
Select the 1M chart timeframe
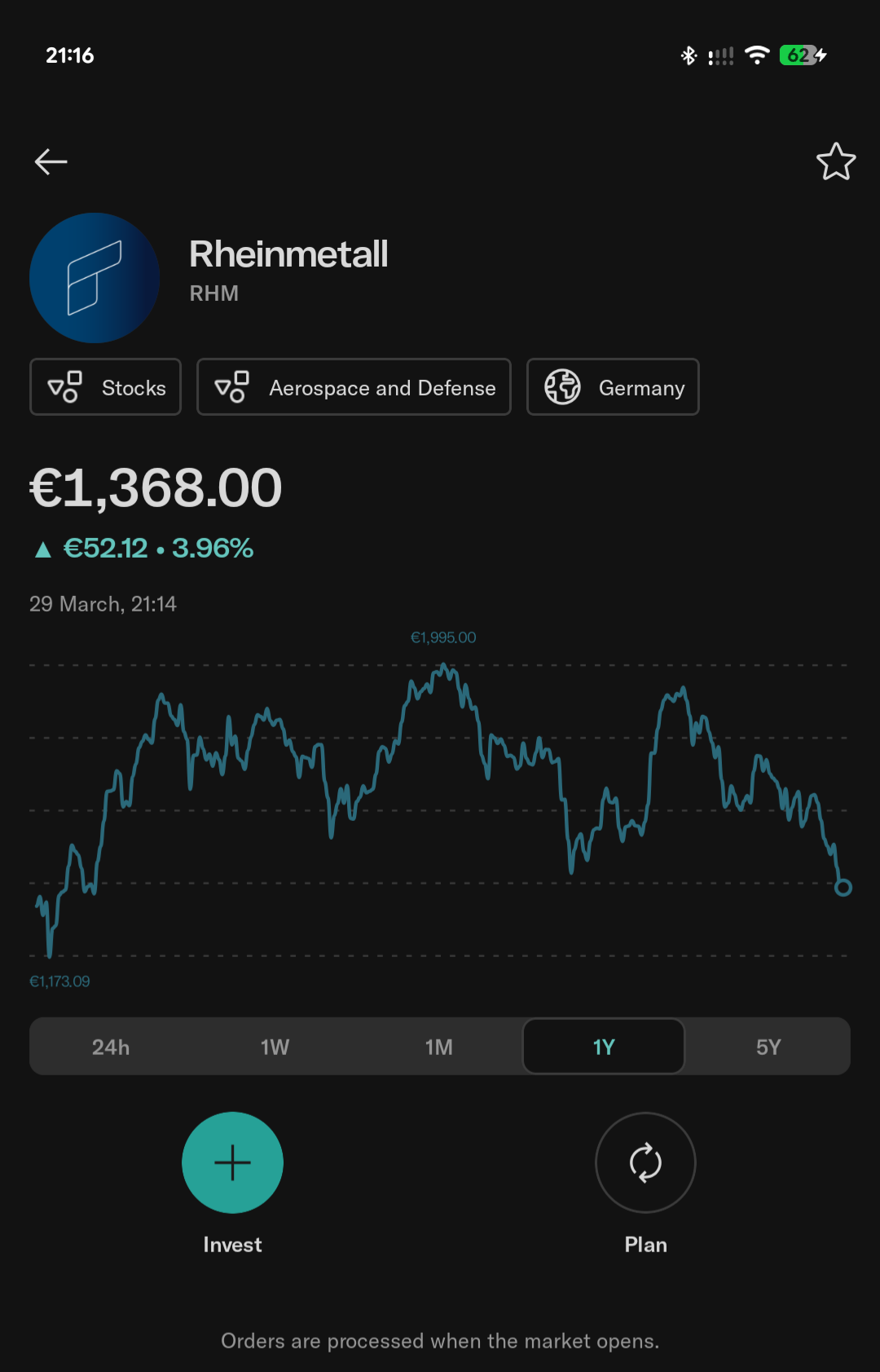(x=439, y=1047)
